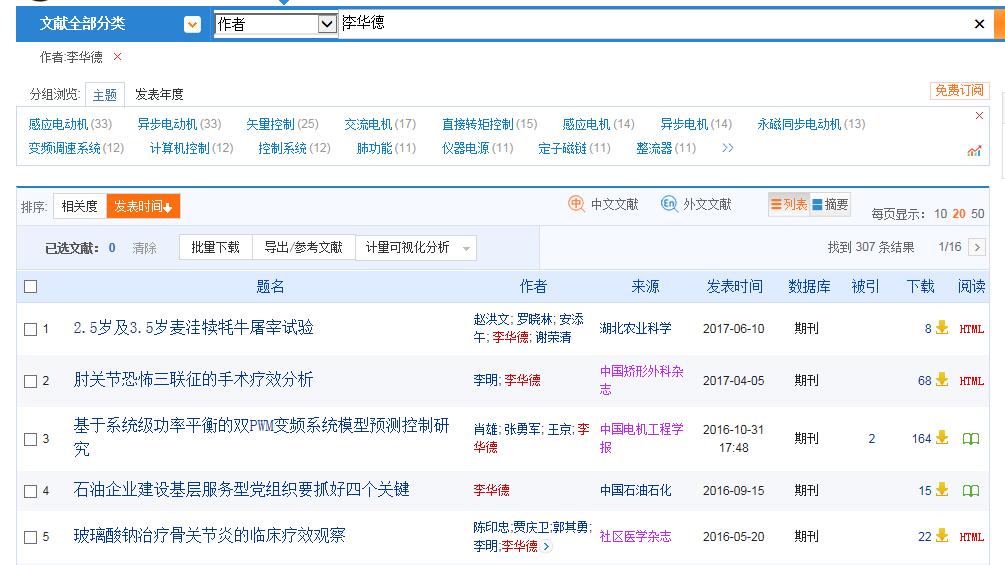Filter by 感应电动机 (33) topic

pyautogui.click(x=70, y=124)
